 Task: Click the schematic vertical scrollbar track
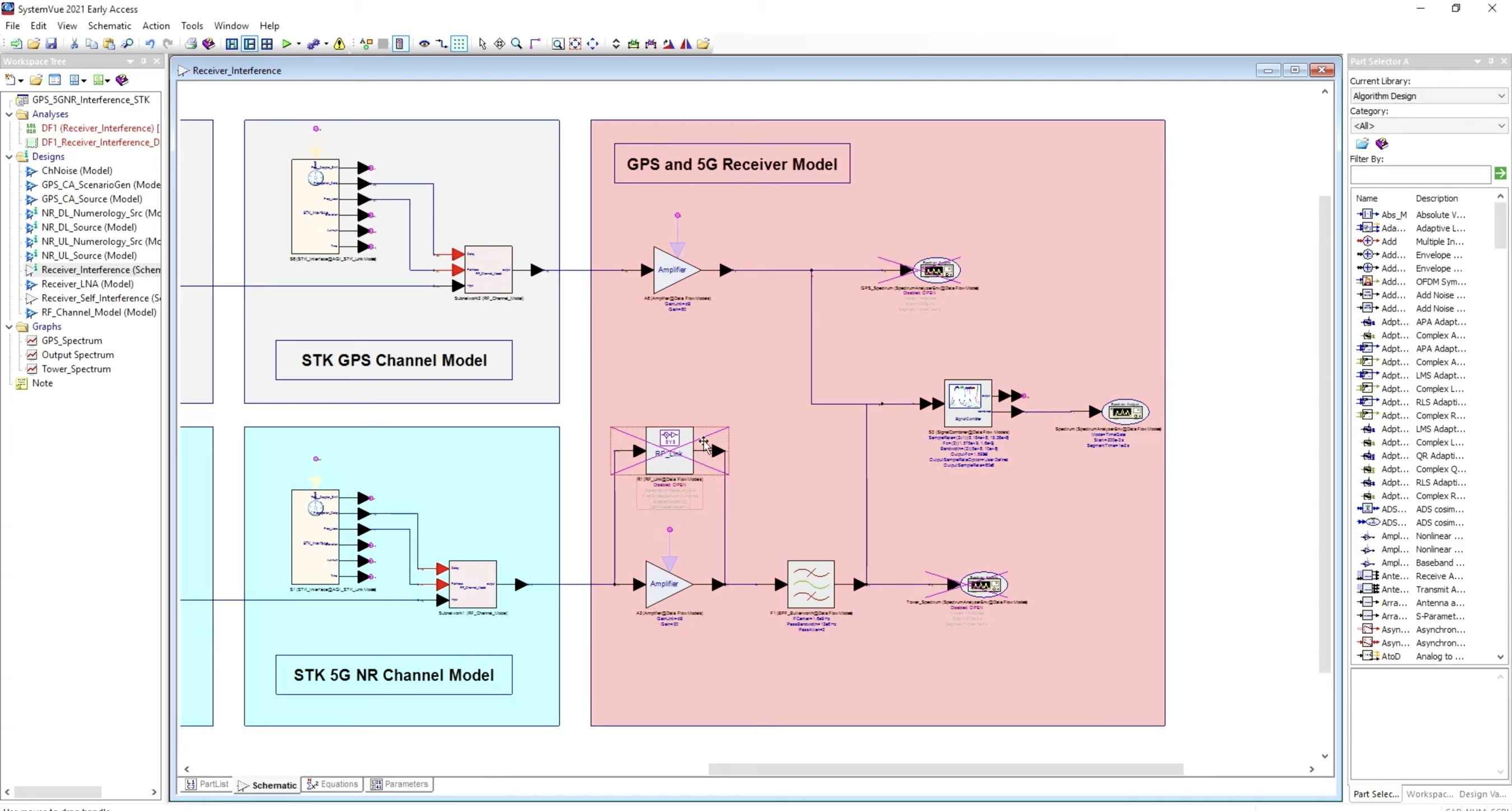[x=1325, y=434]
